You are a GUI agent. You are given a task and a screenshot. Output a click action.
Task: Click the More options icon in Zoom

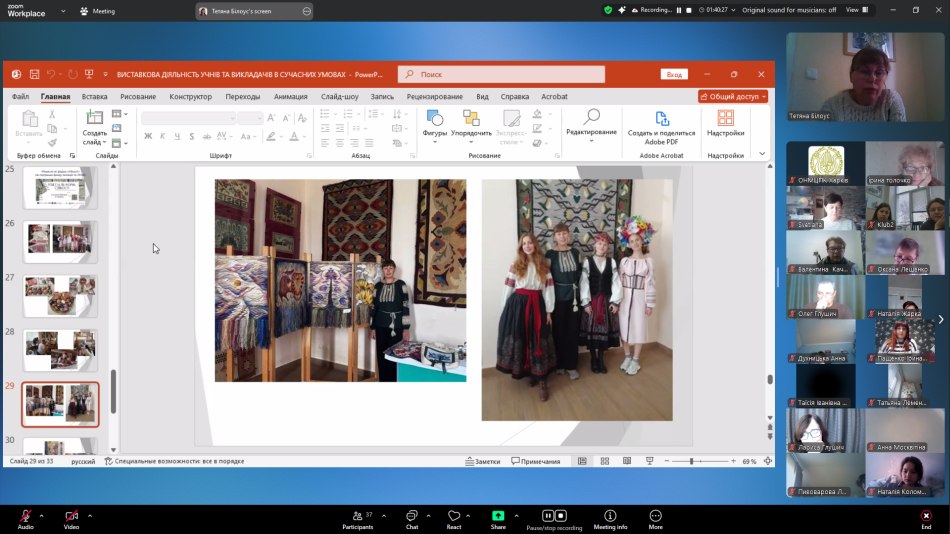click(655, 516)
